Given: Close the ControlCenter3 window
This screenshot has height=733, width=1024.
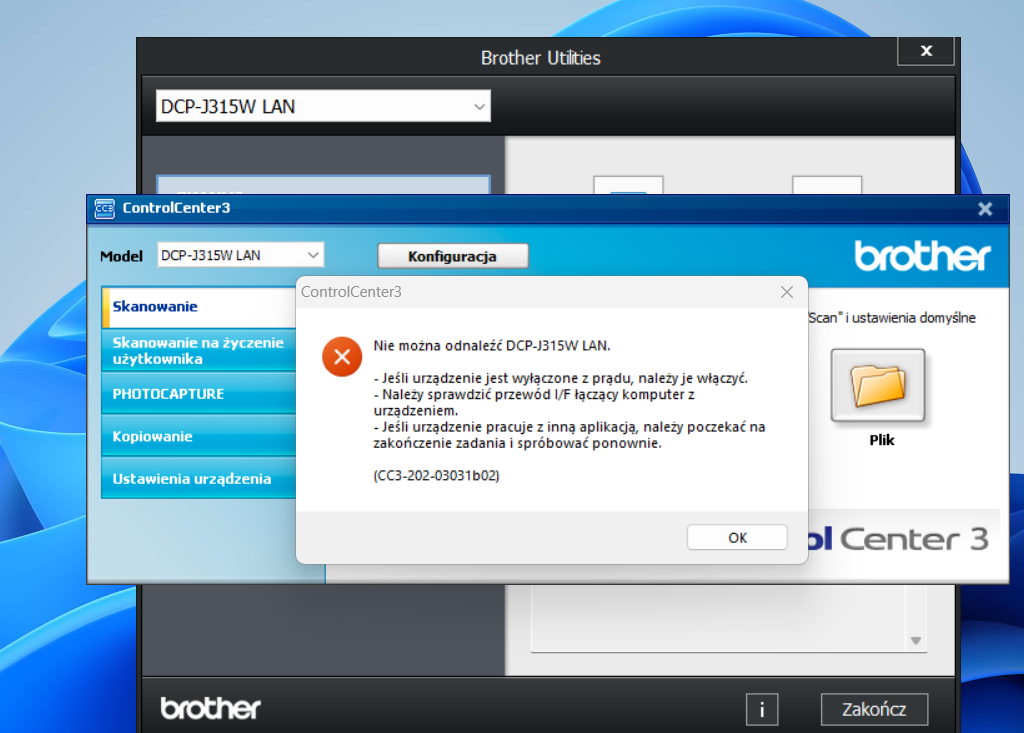Looking at the screenshot, I should [985, 208].
